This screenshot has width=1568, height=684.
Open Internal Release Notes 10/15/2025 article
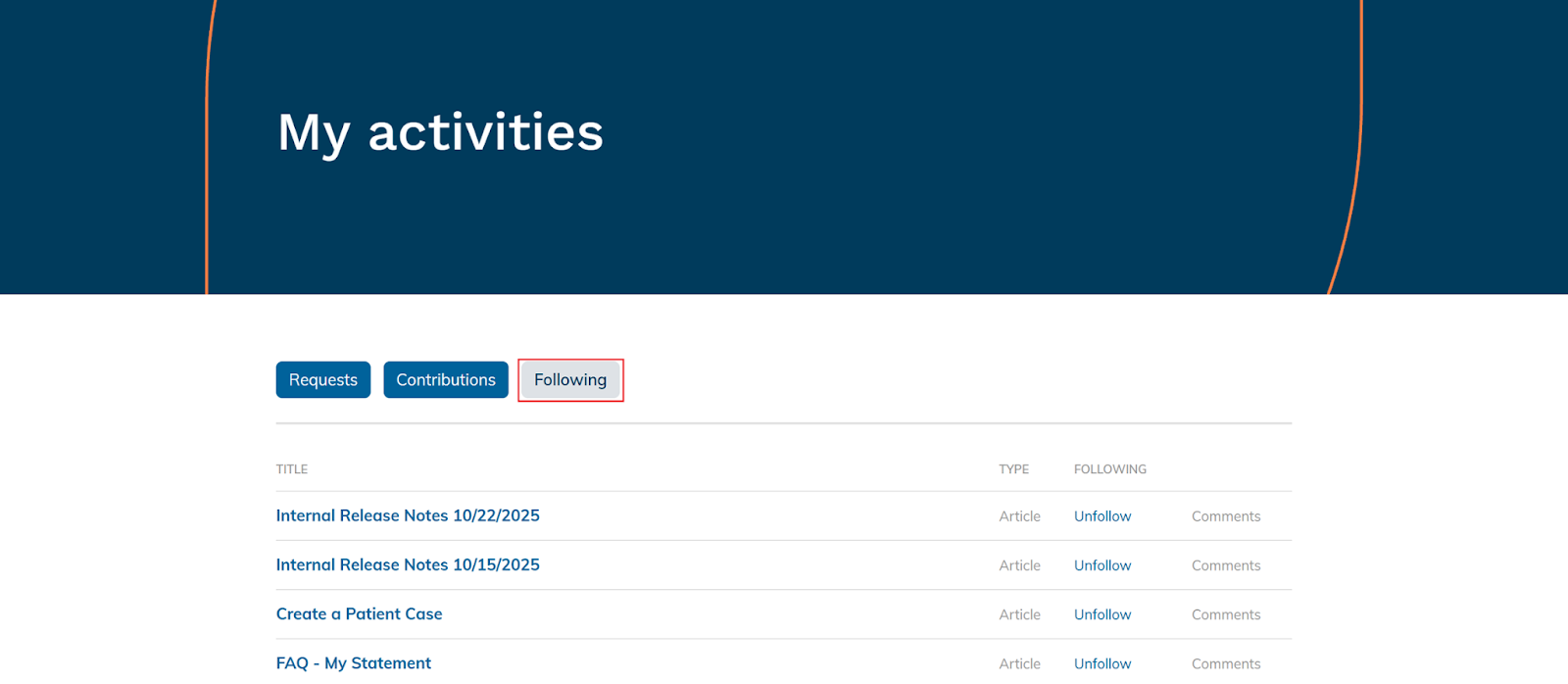(x=408, y=564)
